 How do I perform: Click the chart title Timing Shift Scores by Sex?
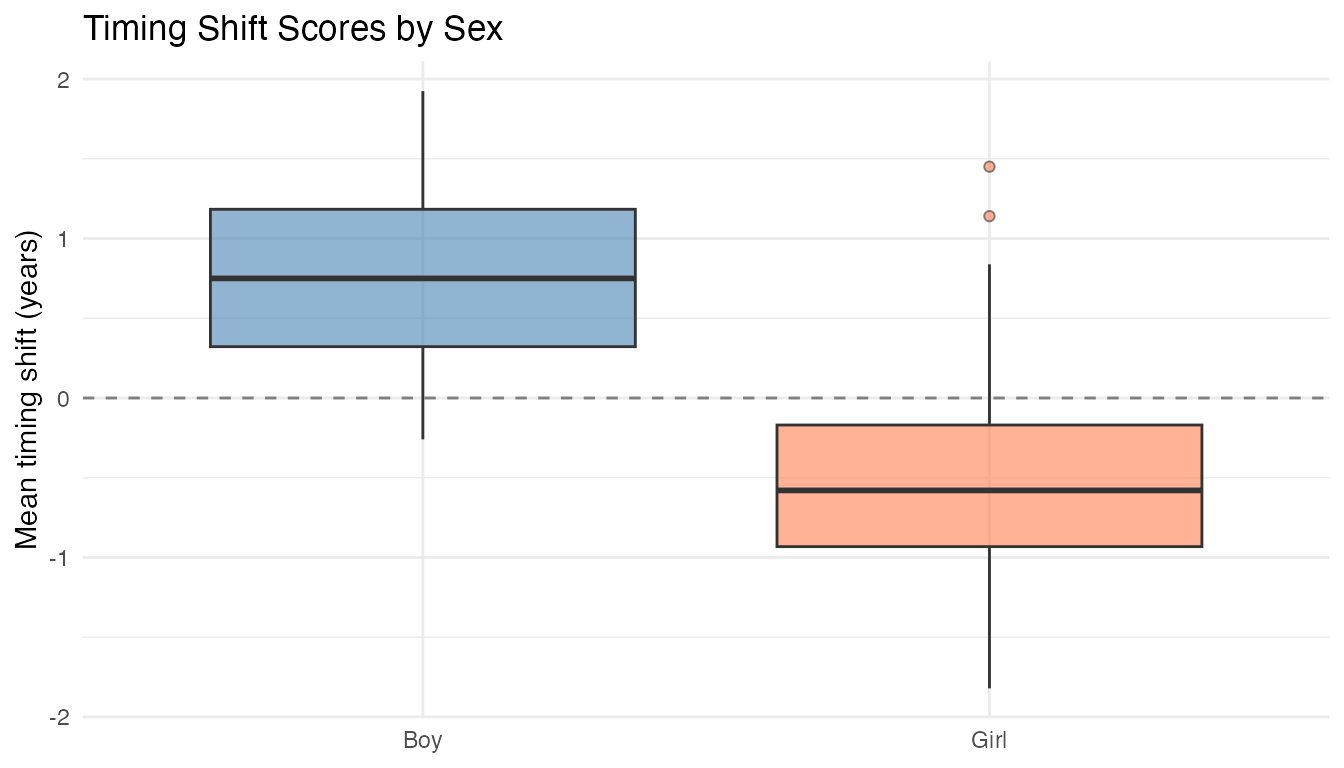tap(292, 29)
